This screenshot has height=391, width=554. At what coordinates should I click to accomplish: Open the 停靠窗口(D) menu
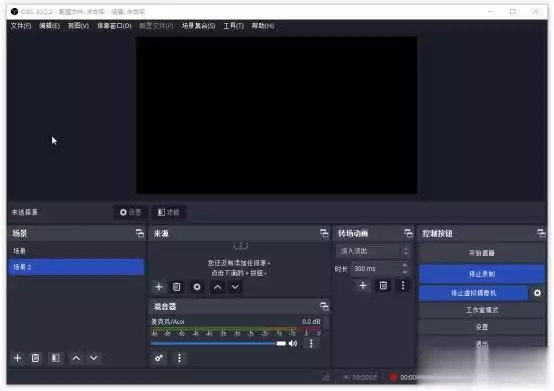[114, 26]
